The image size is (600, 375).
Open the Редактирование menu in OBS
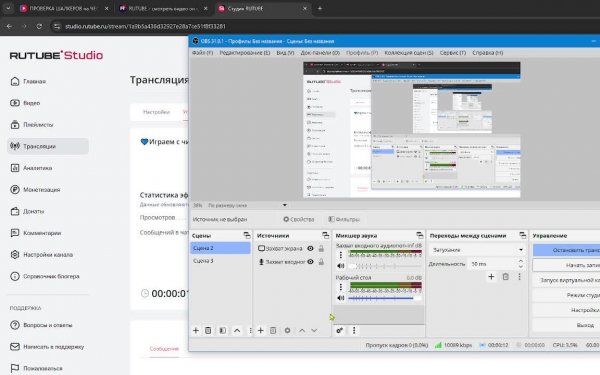[x=245, y=53]
